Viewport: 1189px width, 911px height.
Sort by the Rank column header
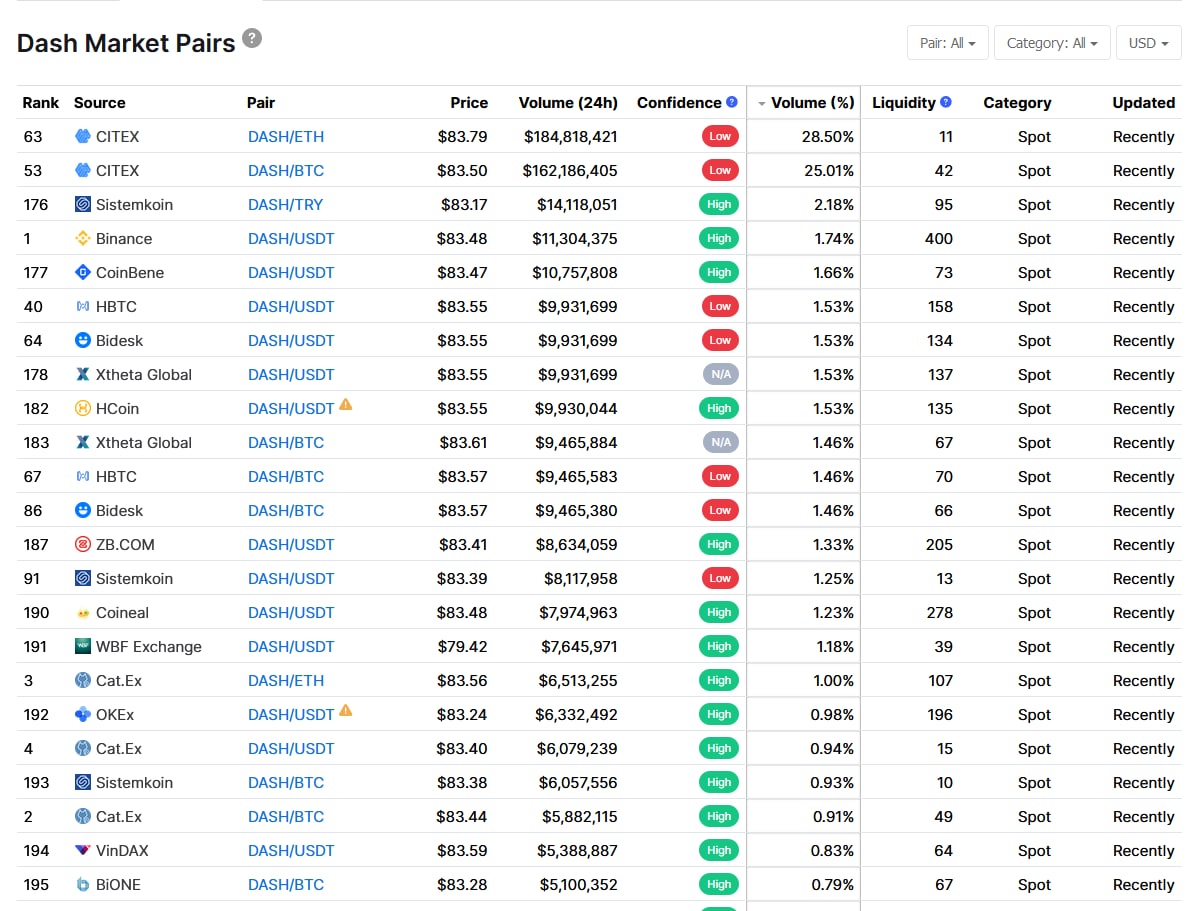[40, 102]
